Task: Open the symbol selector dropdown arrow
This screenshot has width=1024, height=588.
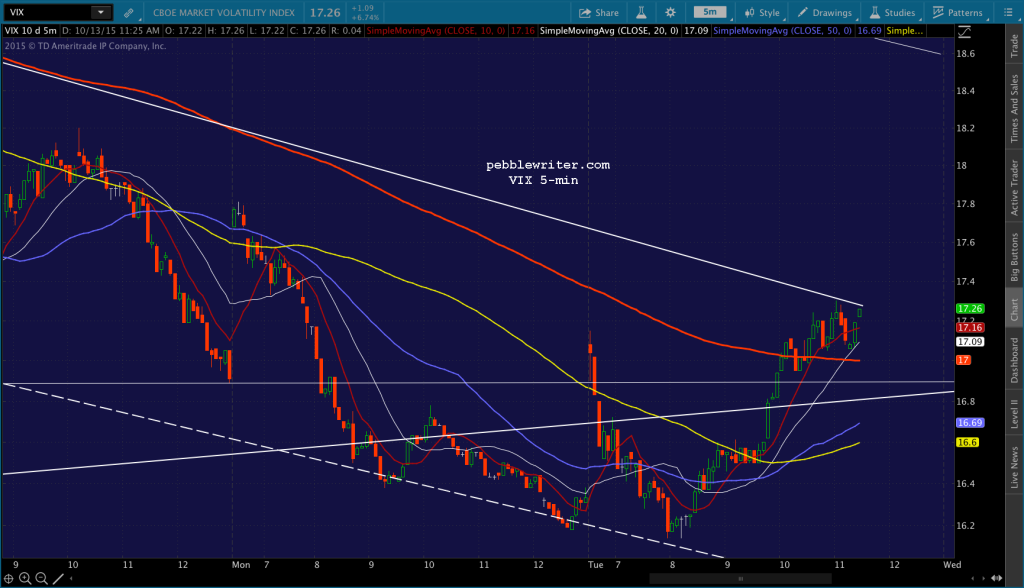Action: 101,12
